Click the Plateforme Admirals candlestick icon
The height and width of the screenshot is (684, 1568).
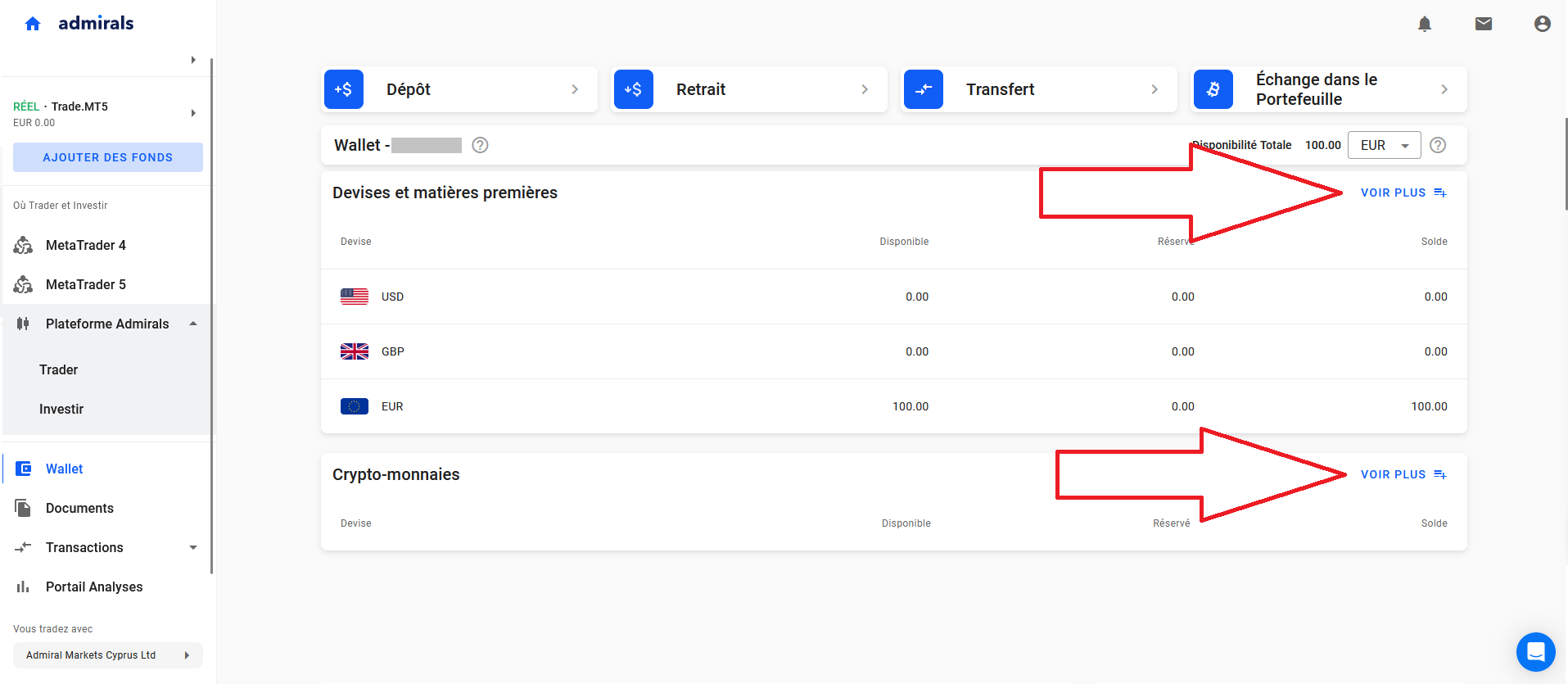(x=23, y=324)
